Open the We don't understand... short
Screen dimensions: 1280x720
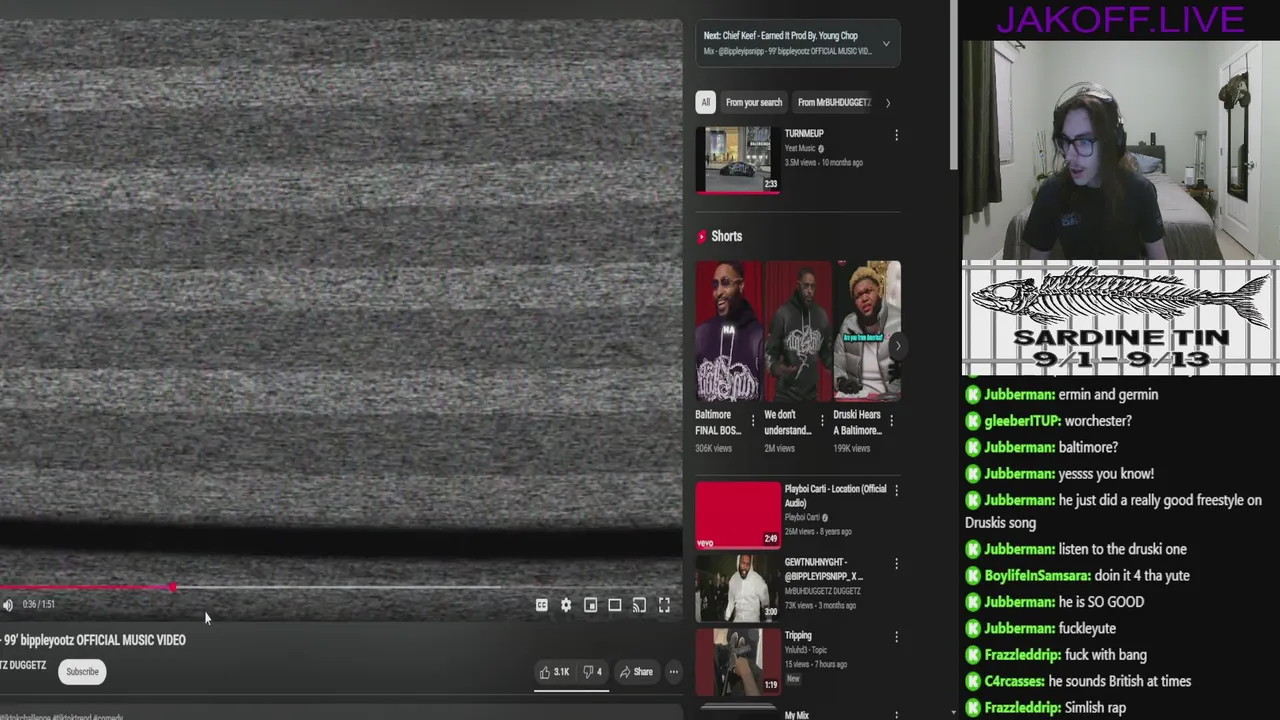(x=797, y=331)
